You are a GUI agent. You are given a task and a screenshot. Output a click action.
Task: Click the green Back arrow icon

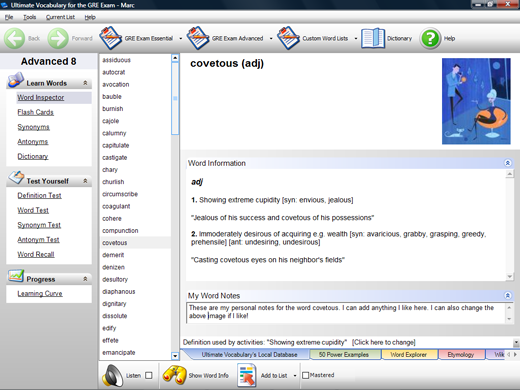click(x=14, y=38)
